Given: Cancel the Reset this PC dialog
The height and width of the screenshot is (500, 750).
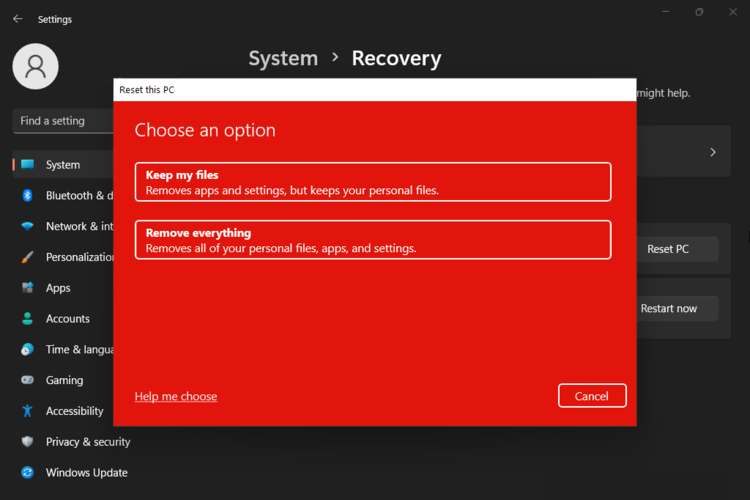Looking at the screenshot, I should pyautogui.click(x=592, y=396).
